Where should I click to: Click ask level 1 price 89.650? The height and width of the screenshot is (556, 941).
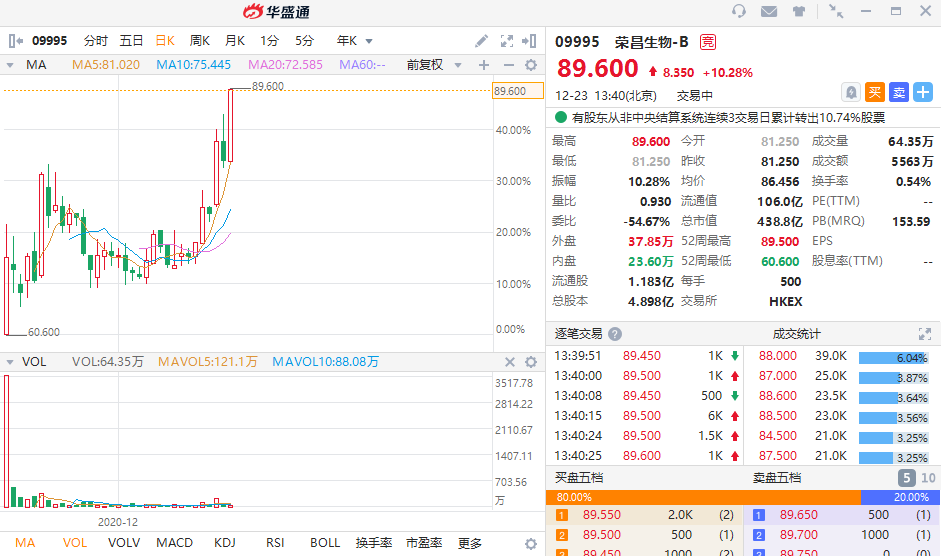tap(799, 515)
